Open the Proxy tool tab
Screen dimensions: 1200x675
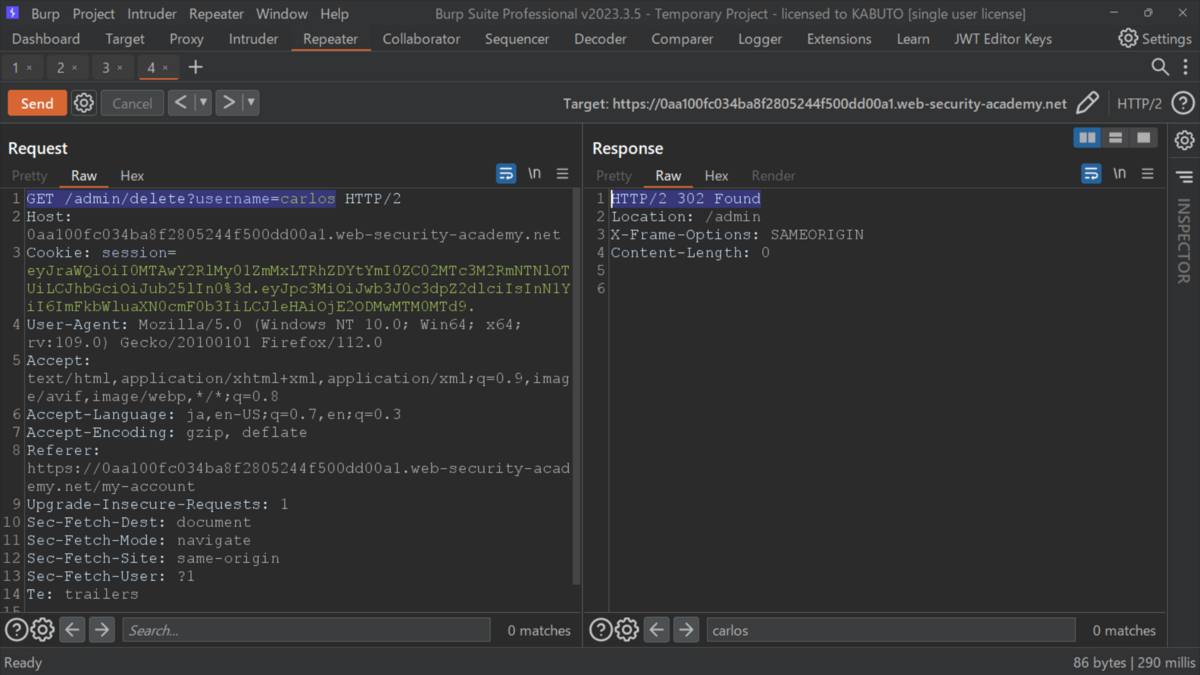coord(186,39)
